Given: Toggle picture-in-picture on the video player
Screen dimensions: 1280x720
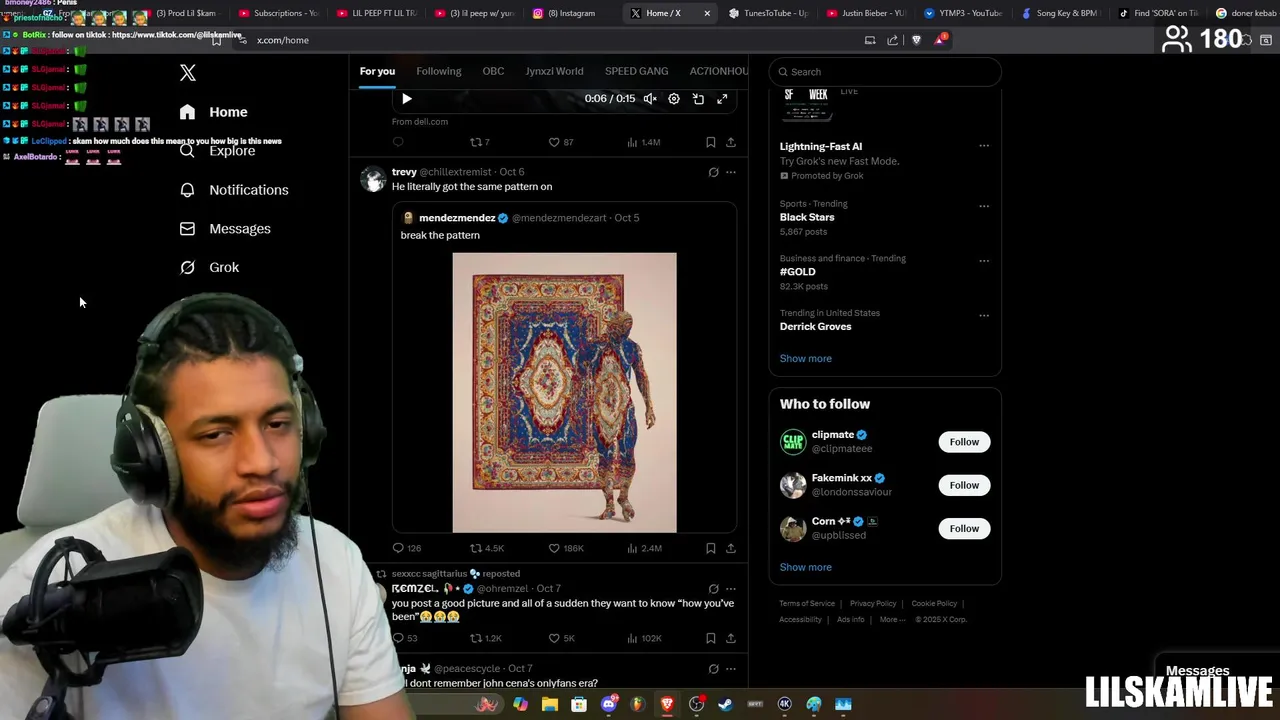Looking at the screenshot, I should [698, 99].
